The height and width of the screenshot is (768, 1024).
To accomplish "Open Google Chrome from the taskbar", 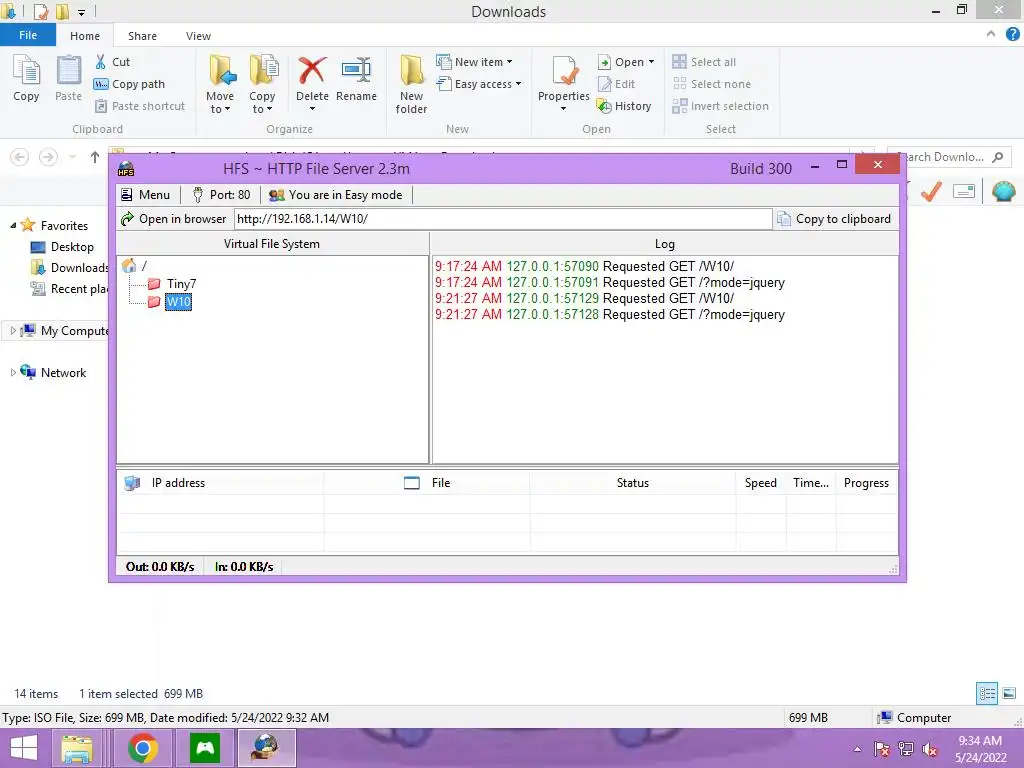I will 143,748.
